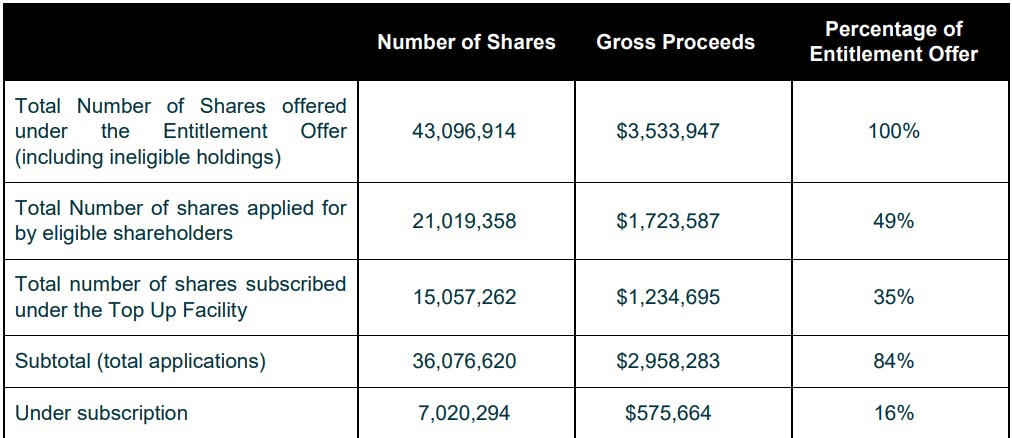Click the 84% subtotal percentage

[894, 361]
